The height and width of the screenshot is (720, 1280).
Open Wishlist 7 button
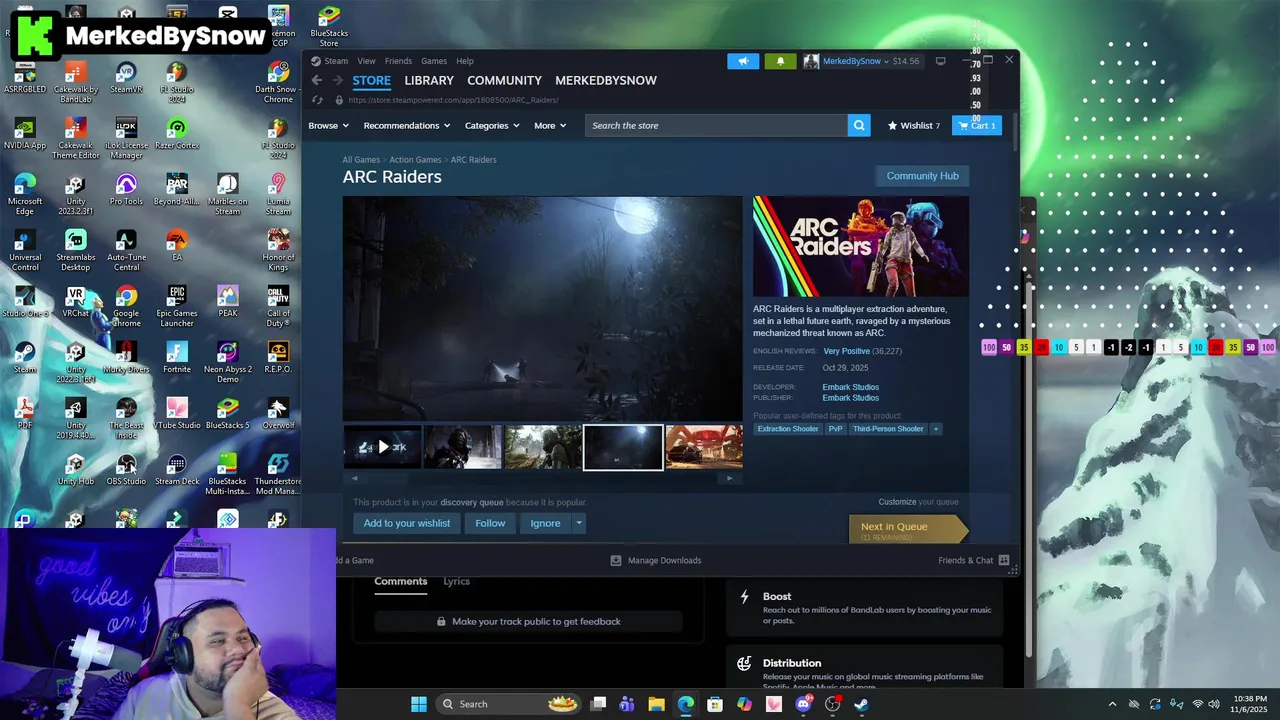[914, 125]
